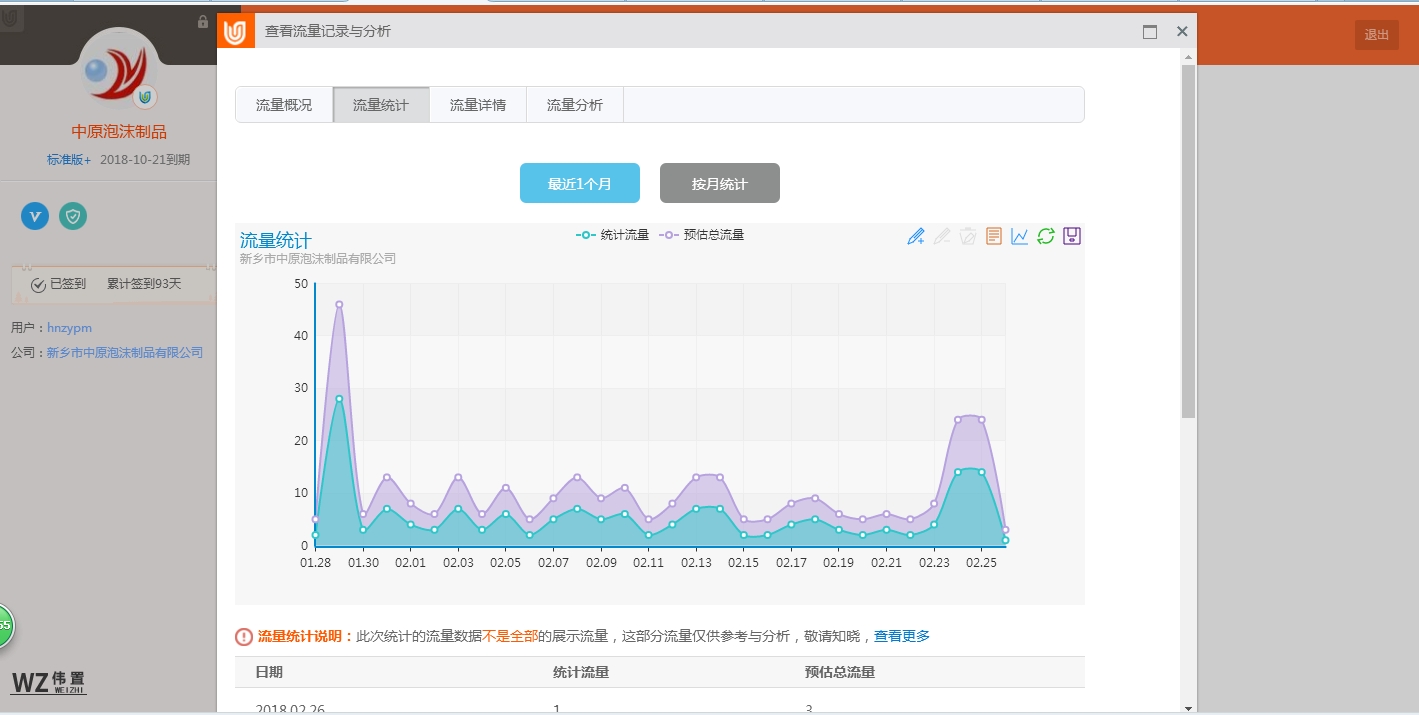Click the pencil-plus mark line icon
Image resolution: width=1419 pixels, height=715 pixels.
(915, 237)
